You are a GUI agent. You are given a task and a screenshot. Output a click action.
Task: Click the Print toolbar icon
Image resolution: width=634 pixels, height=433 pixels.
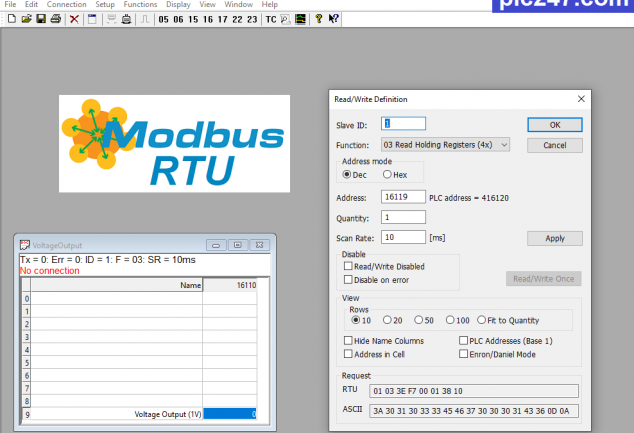click(56, 19)
